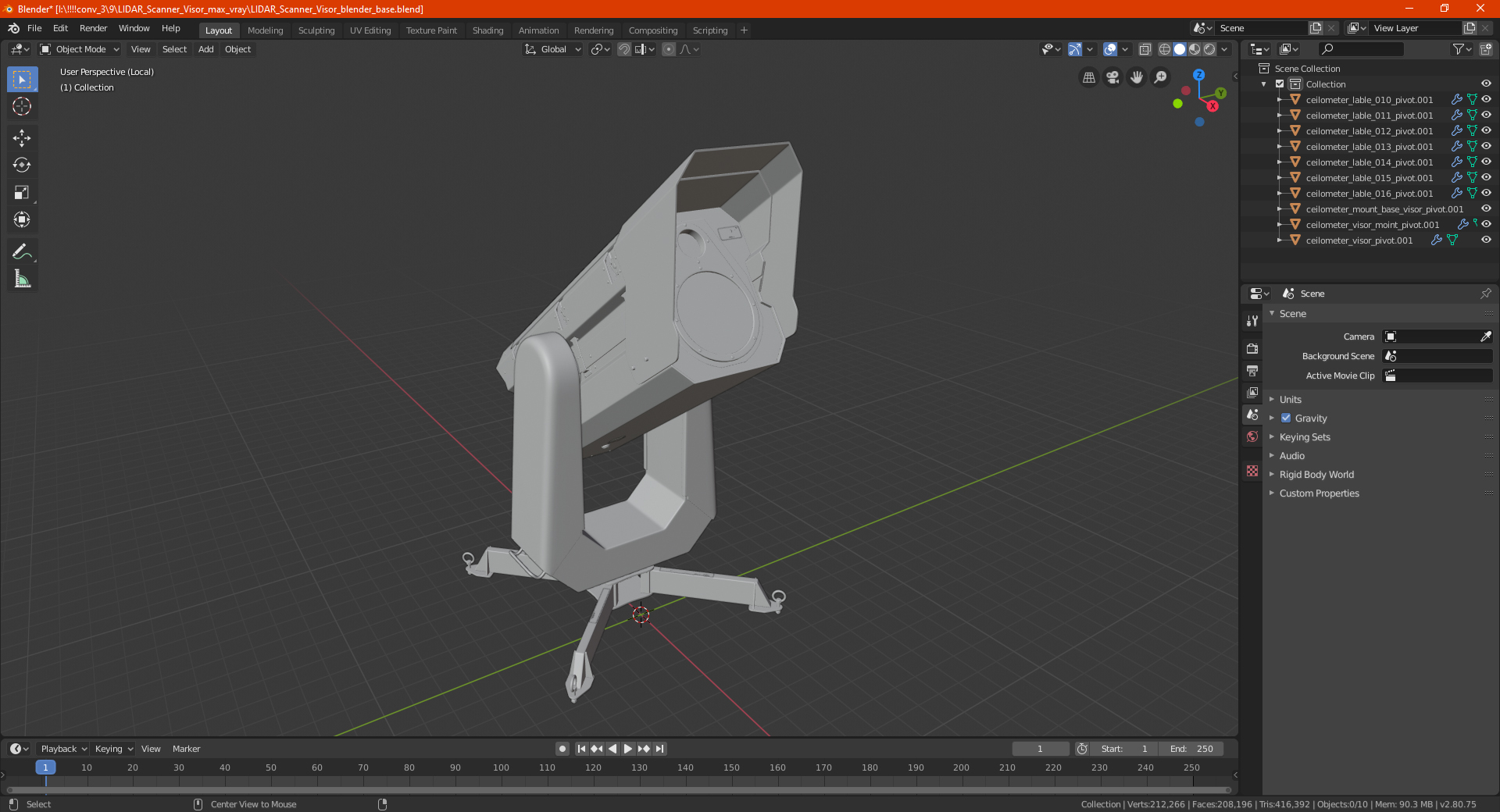Open the Keying dropdown in timeline
This screenshot has width=1500, height=812.
coord(114,749)
